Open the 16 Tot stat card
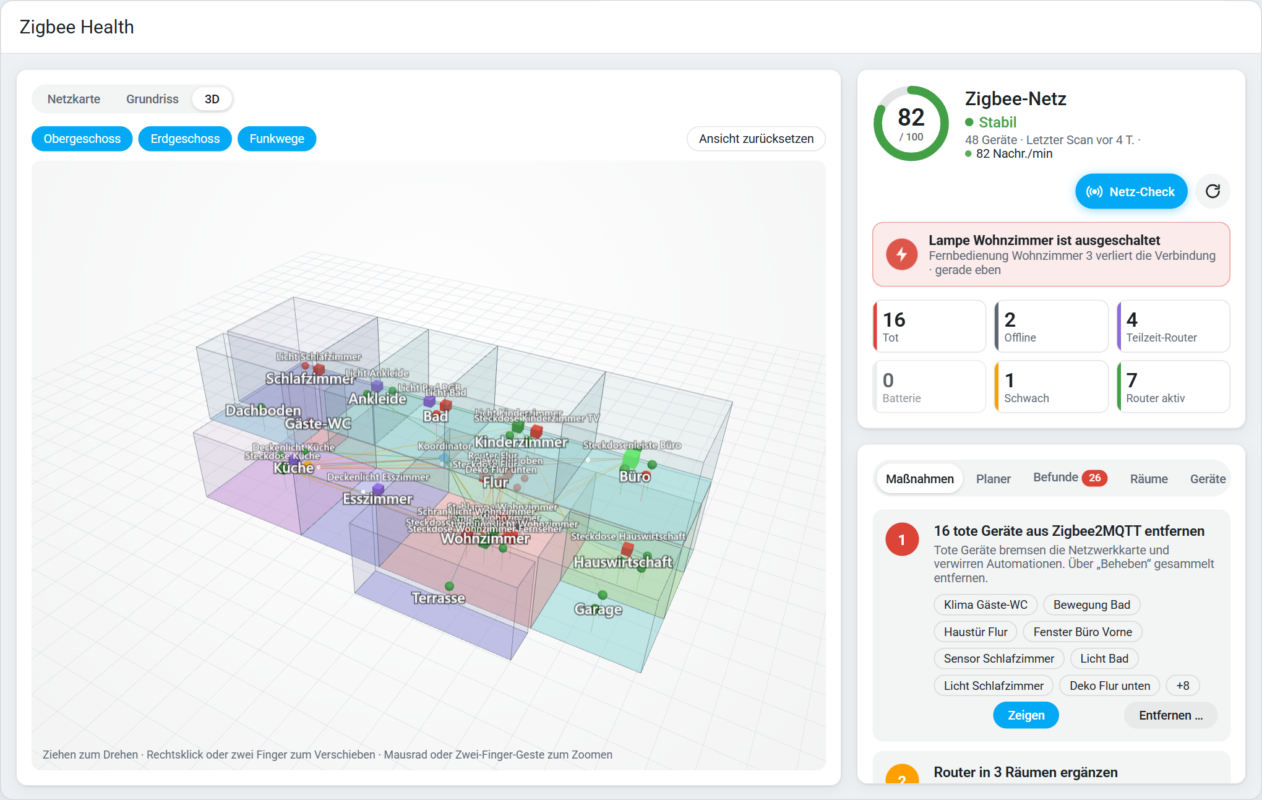Image resolution: width=1262 pixels, height=800 pixels. click(x=929, y=327)
